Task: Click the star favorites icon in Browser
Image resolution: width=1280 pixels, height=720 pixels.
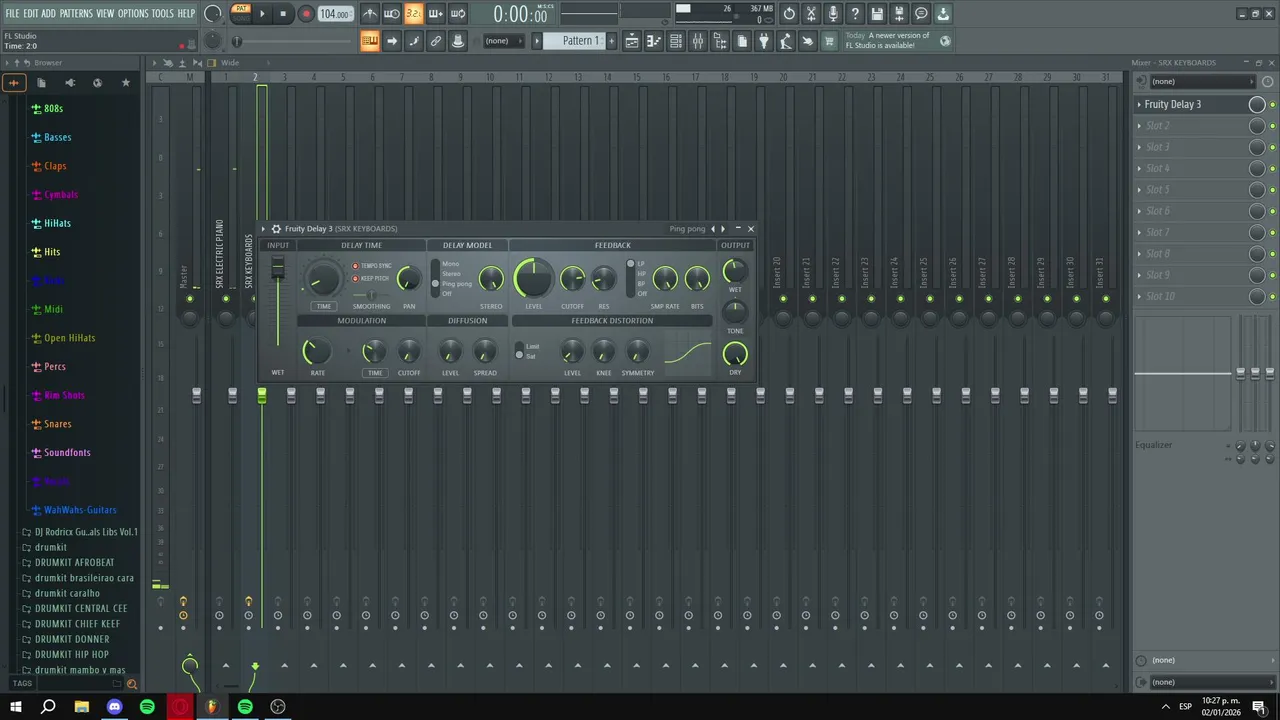Action: tap(125, 83)
